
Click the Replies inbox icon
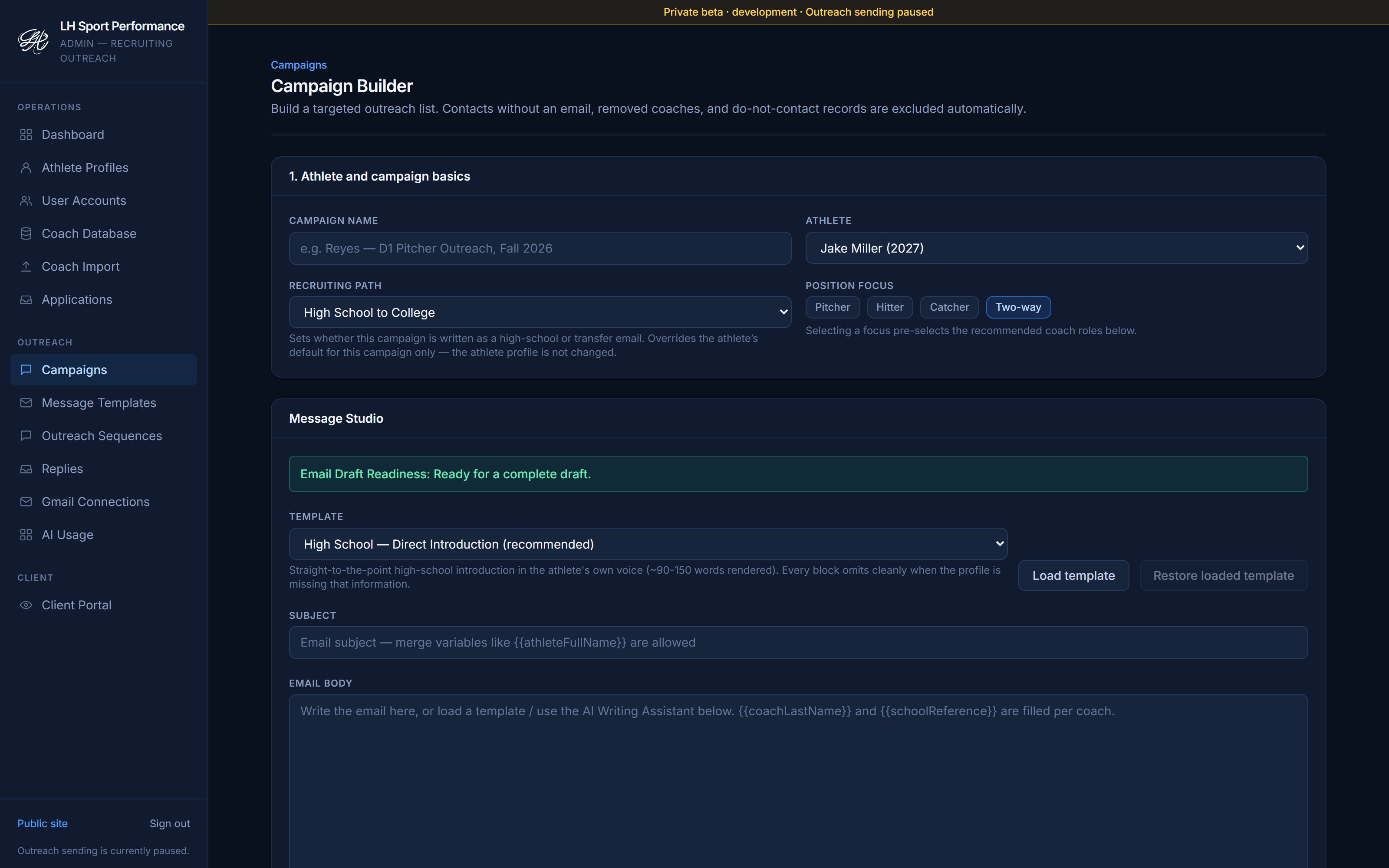tap(26, 469)
